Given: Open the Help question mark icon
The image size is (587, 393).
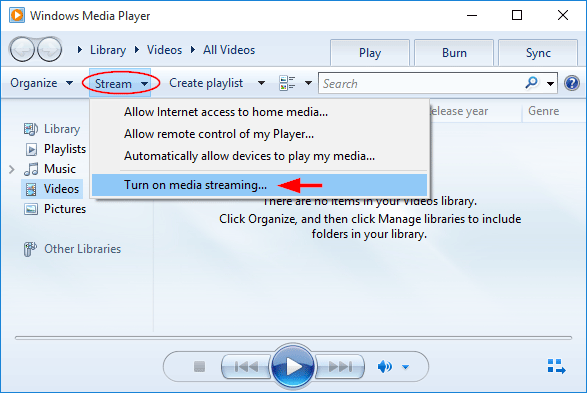Looking at the screenshot, I should [572, 83].
